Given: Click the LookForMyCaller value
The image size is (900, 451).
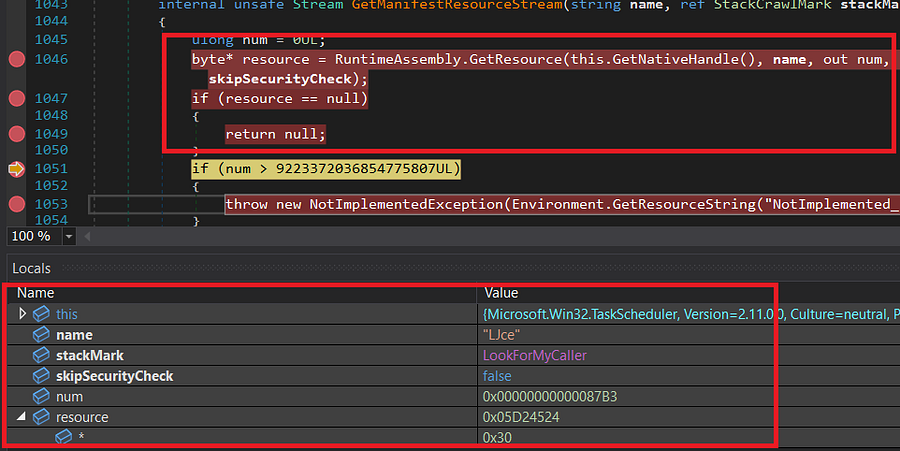Looking at the screenshot, I should tap(535, 356).
